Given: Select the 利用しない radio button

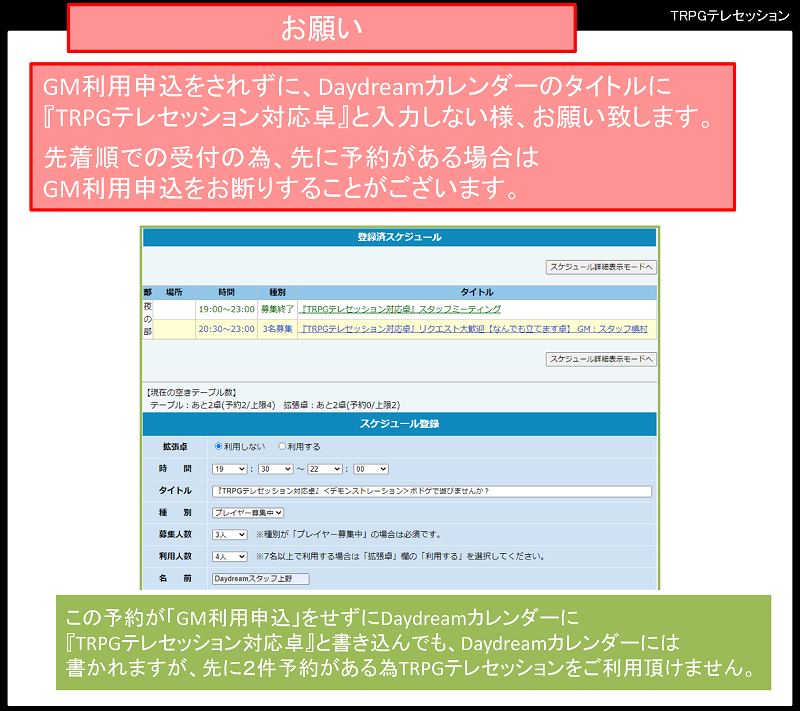Looking at the screenshot, I should (218, 446).
